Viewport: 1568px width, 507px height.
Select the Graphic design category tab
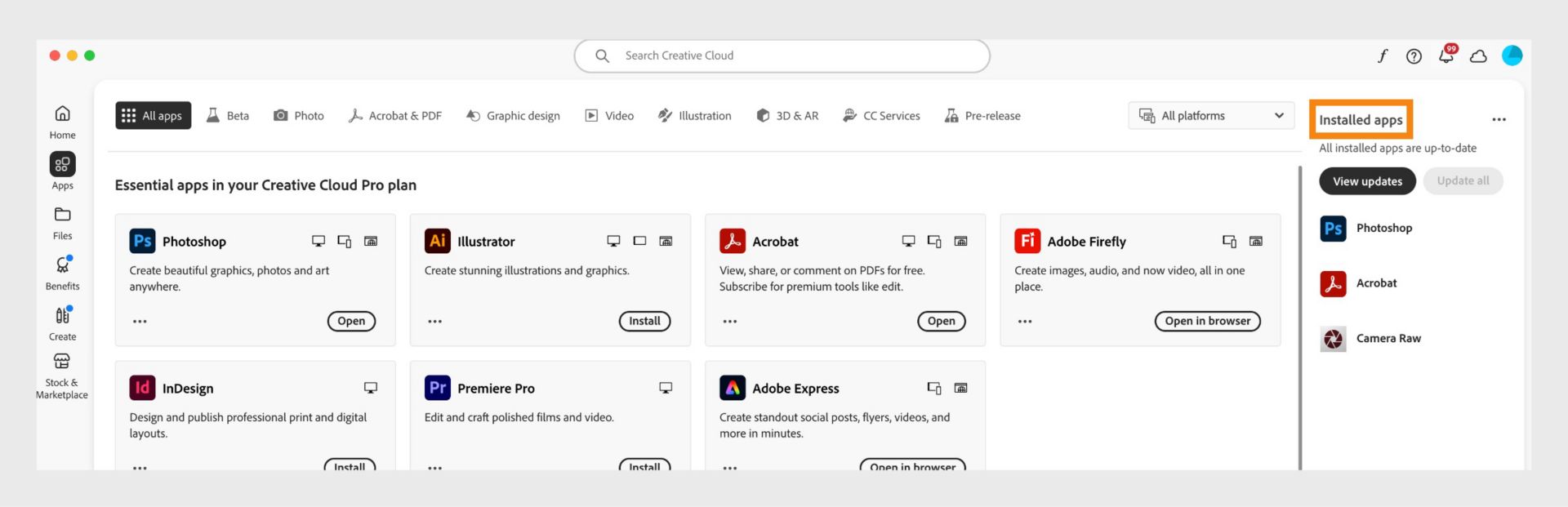click(x=513, y=116)
